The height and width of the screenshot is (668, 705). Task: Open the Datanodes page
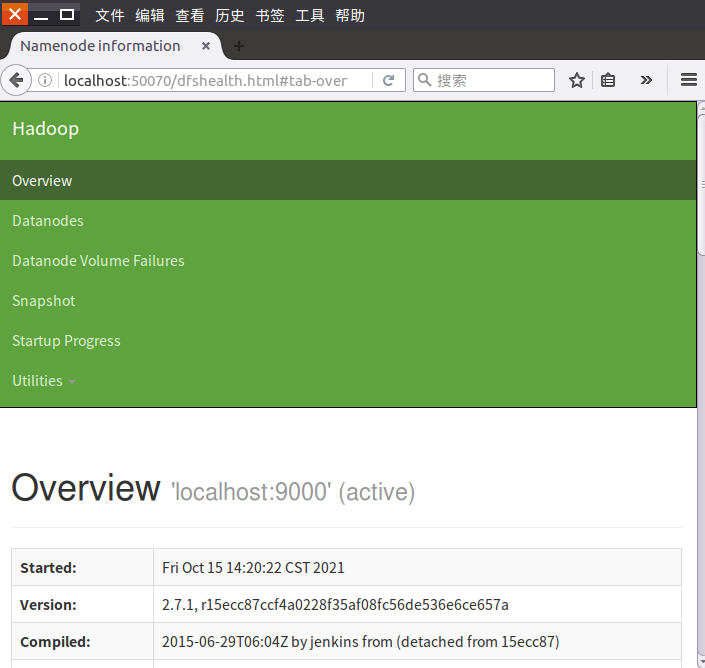click(48, 221)
